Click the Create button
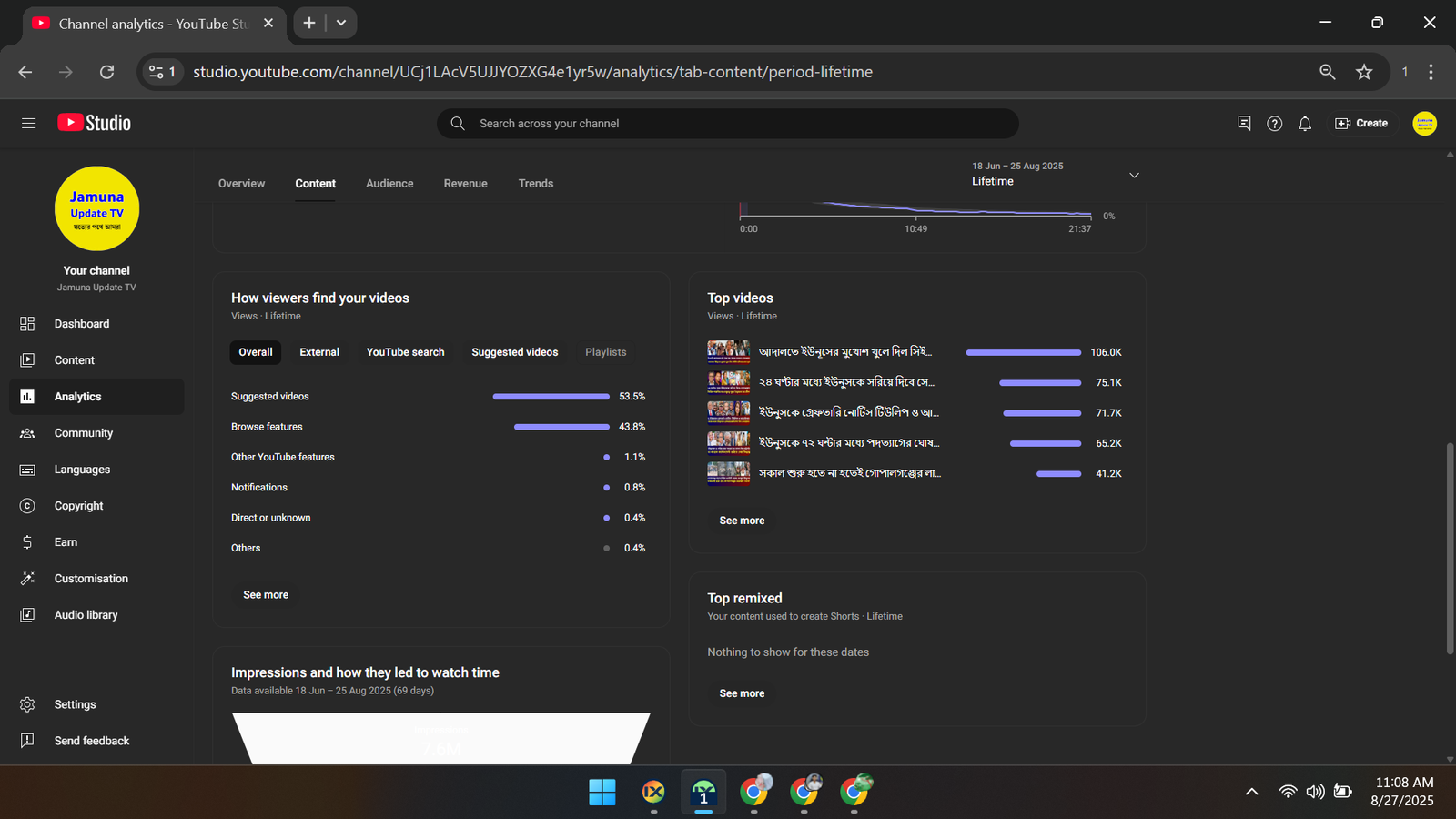1456x819 pixels. point(1361,124)
